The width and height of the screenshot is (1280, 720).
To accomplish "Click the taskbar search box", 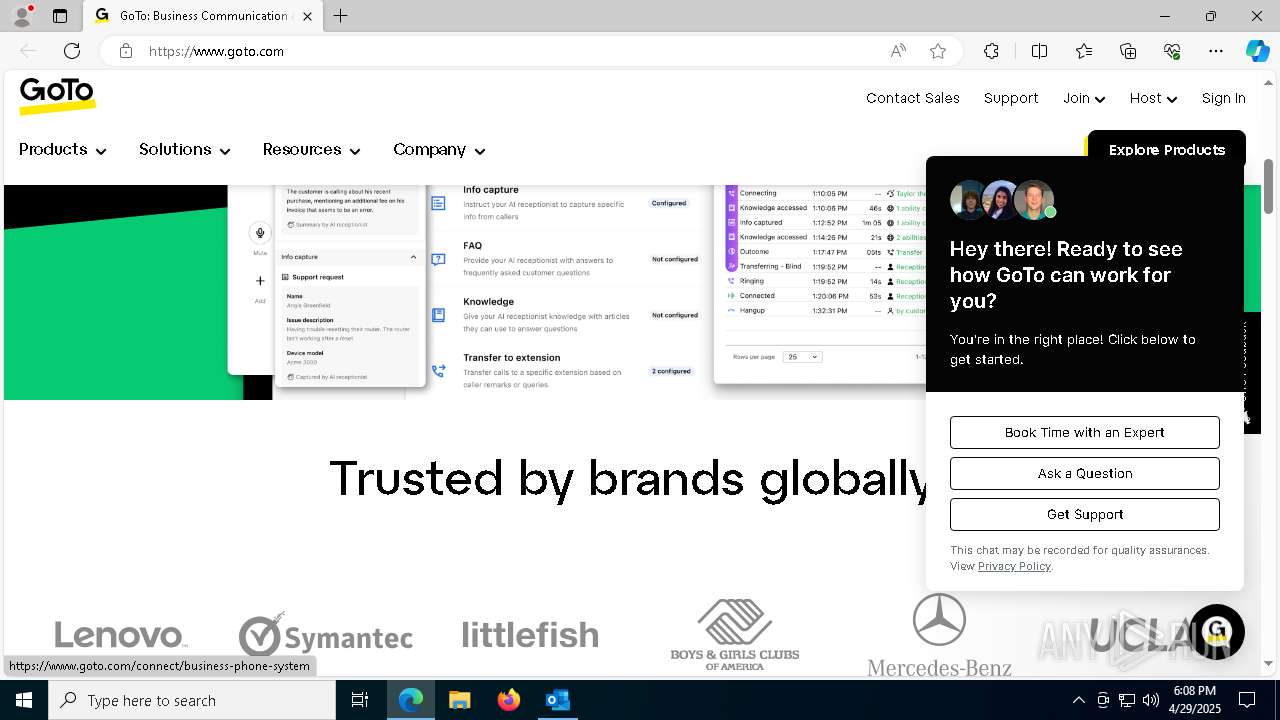I will tap(192, 700).
